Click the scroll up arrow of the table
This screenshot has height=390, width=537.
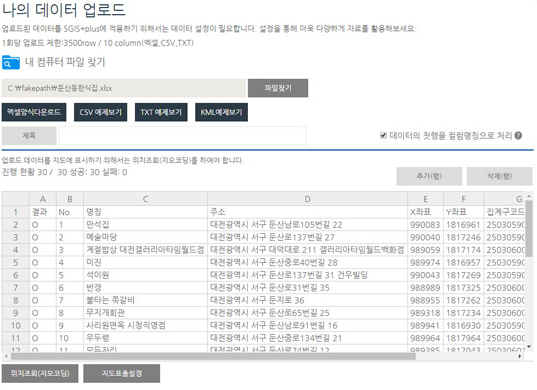click(529, 196)
